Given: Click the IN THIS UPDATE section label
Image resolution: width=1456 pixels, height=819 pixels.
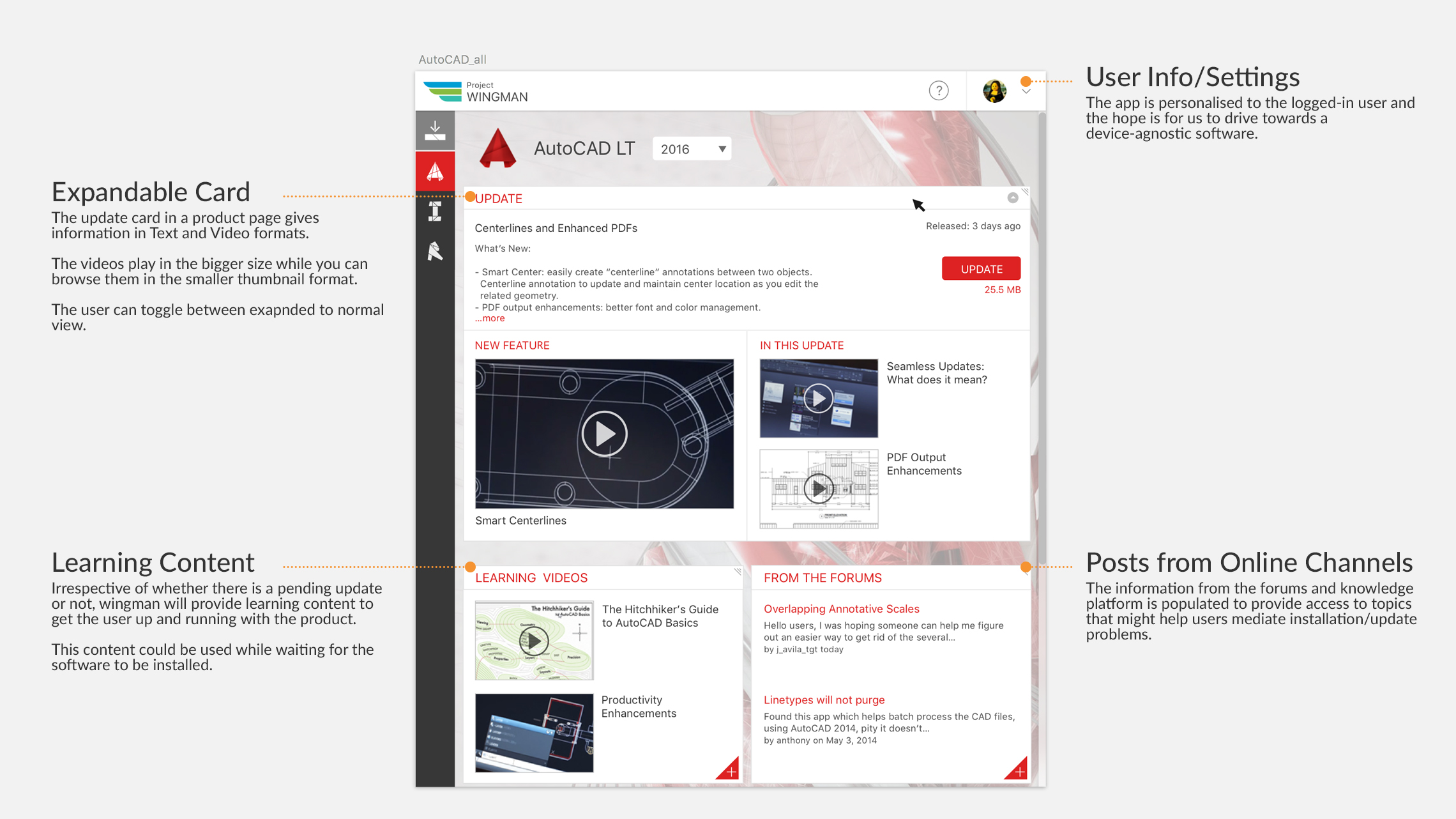Looking at the screenshot, I should click(801, 346).
